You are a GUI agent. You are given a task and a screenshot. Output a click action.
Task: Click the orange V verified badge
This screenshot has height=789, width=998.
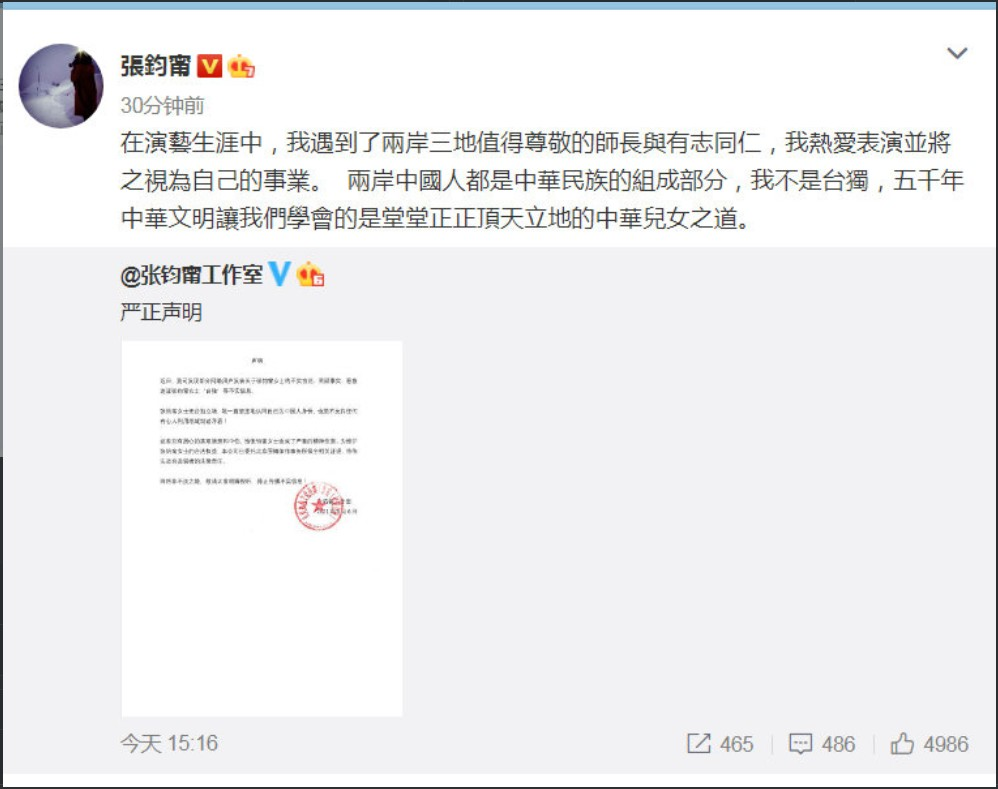[209, 66]
